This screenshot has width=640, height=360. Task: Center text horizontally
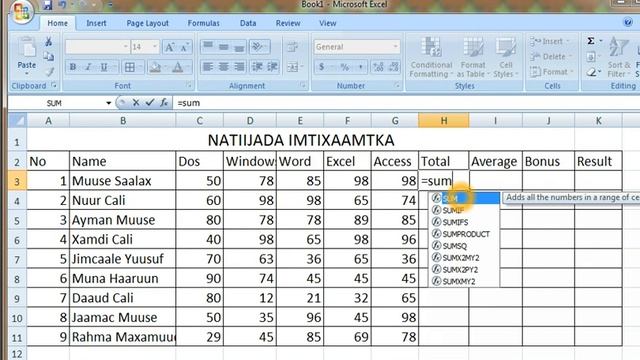[x=224, y=67]
